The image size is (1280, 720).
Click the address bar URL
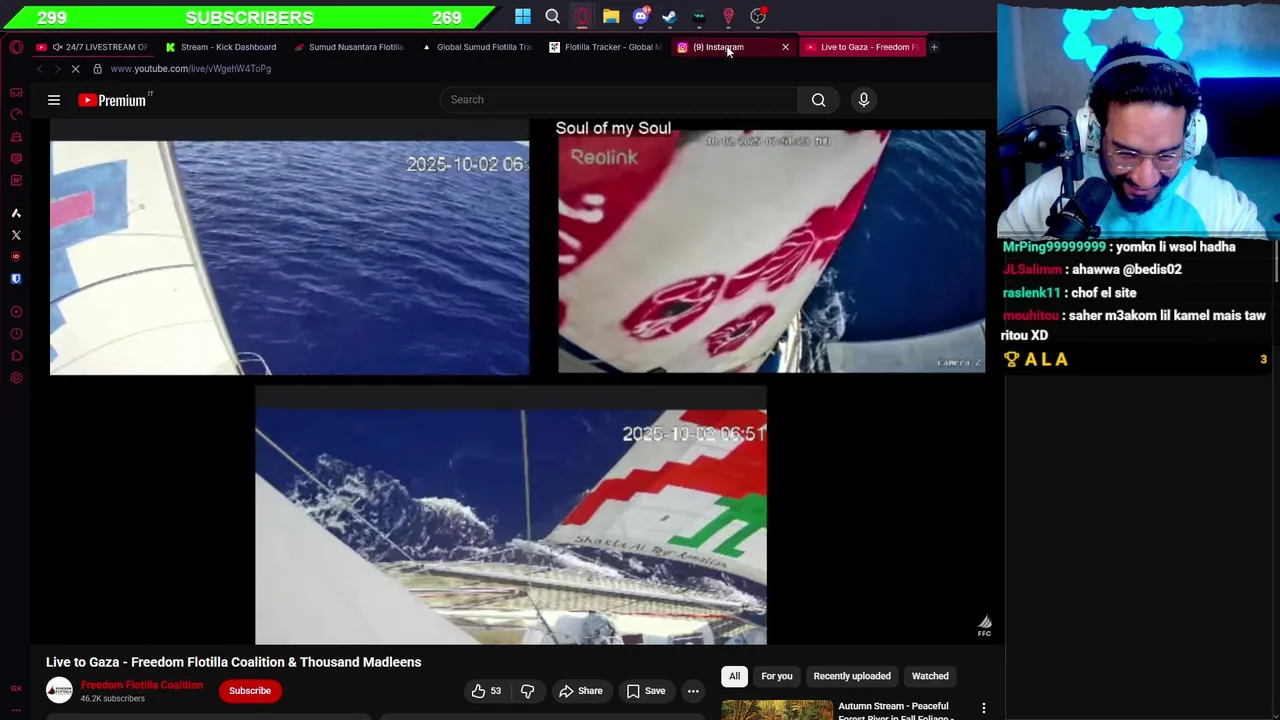pyautogui.click(x=191, y=69)
